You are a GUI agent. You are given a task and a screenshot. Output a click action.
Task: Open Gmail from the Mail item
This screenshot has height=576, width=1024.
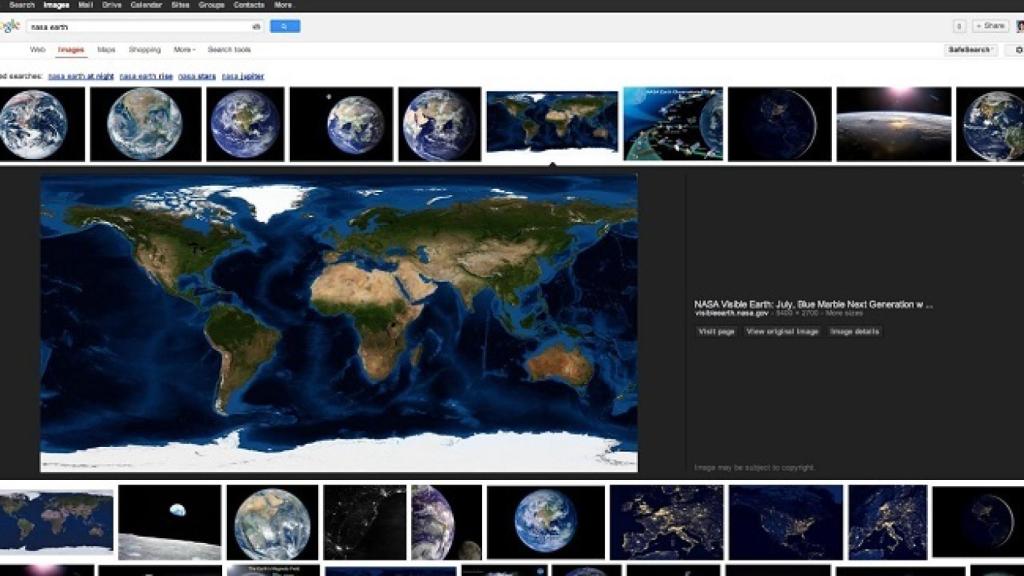pos(86,5)
